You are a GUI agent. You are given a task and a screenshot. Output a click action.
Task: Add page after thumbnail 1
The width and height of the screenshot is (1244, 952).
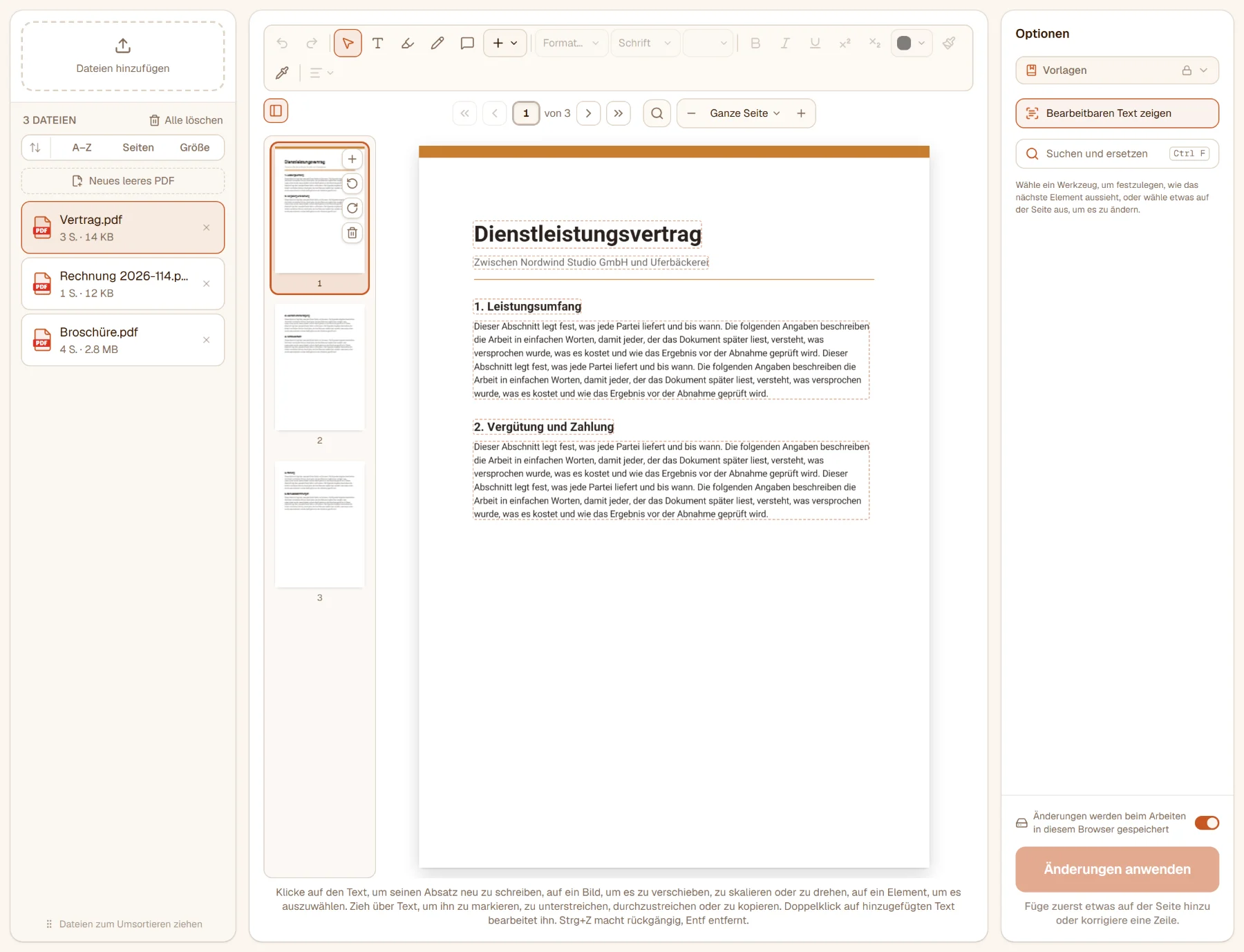(x=352, y=159)
